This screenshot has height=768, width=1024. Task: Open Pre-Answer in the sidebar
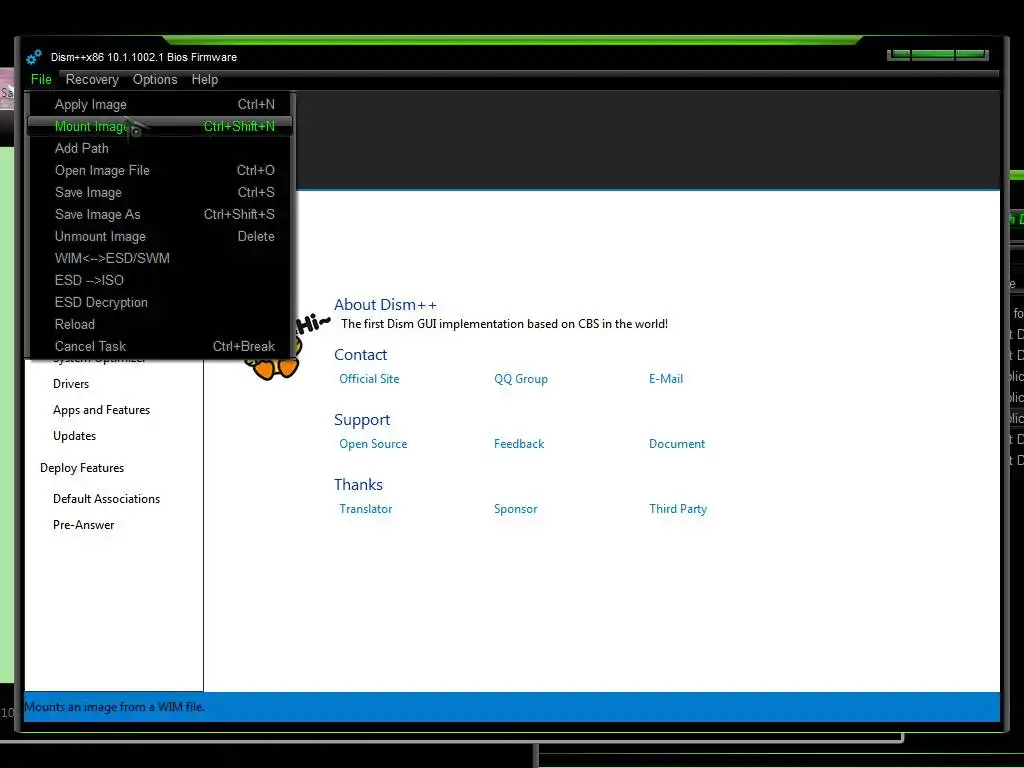coord(84,525)
